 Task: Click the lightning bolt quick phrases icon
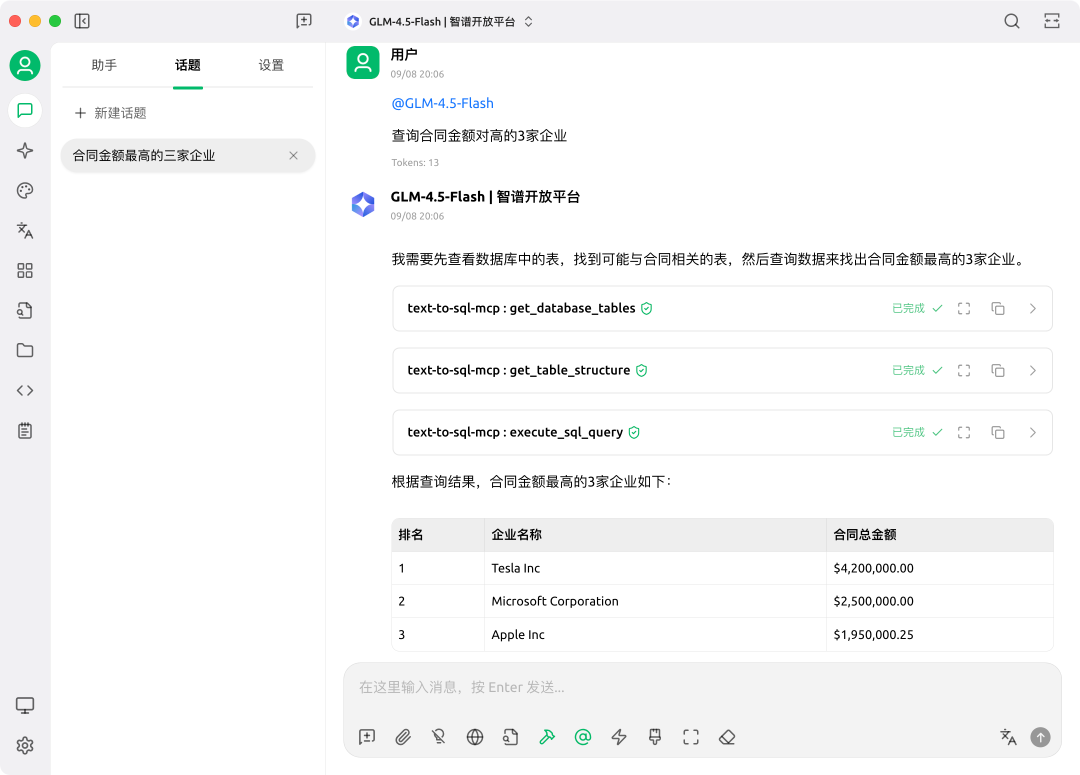pyautogui.click(x=619, y=737)
